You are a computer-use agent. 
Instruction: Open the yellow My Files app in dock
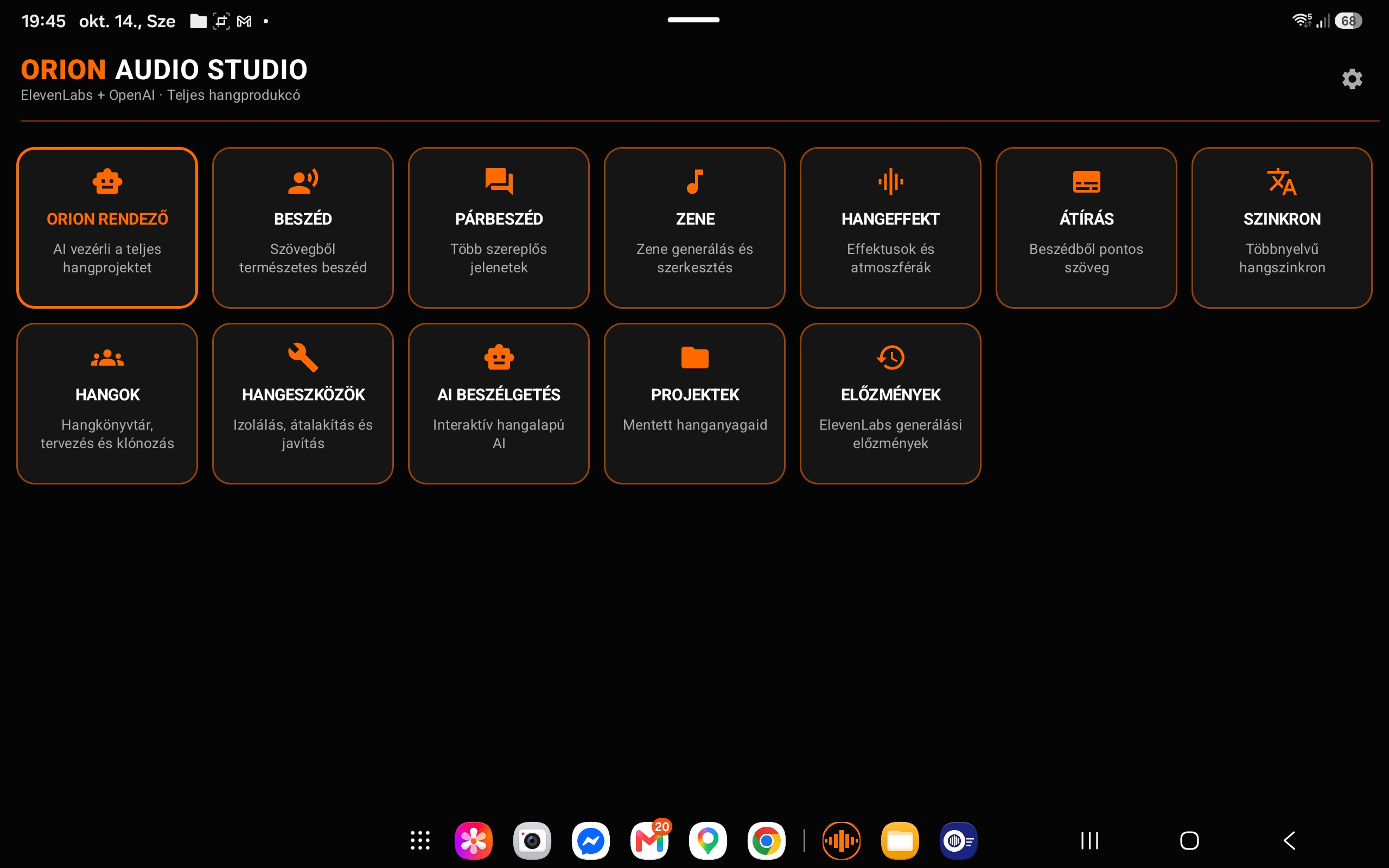[x=900, y=840]
